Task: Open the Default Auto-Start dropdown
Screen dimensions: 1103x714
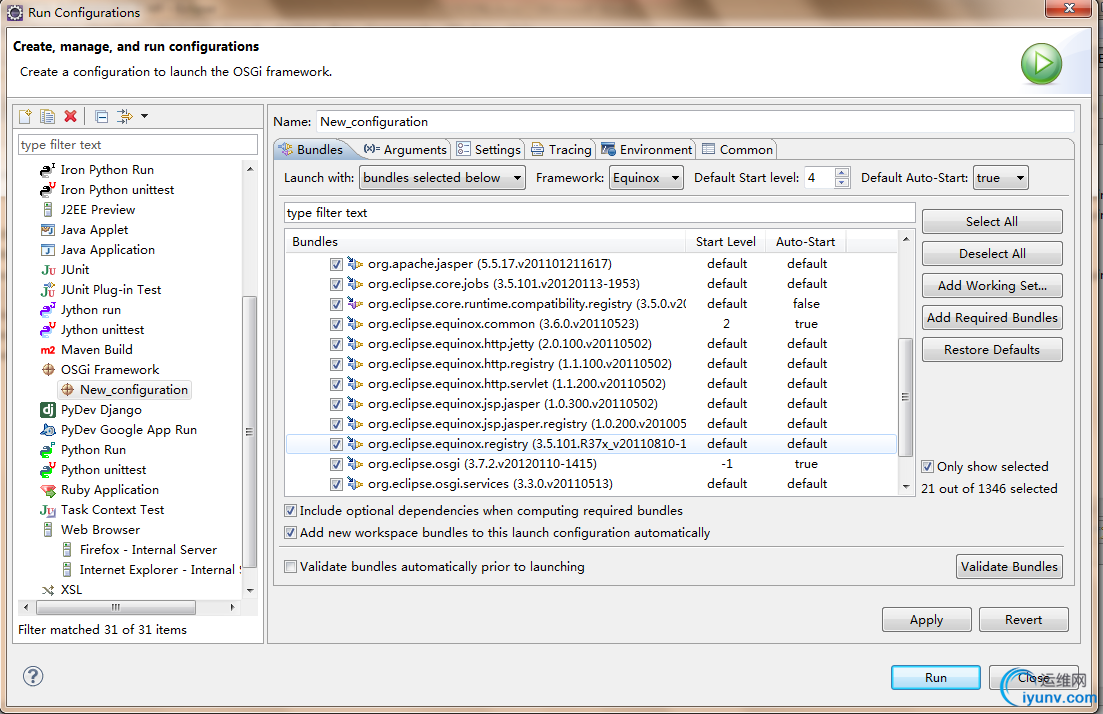Action: tap(1001, 178)
